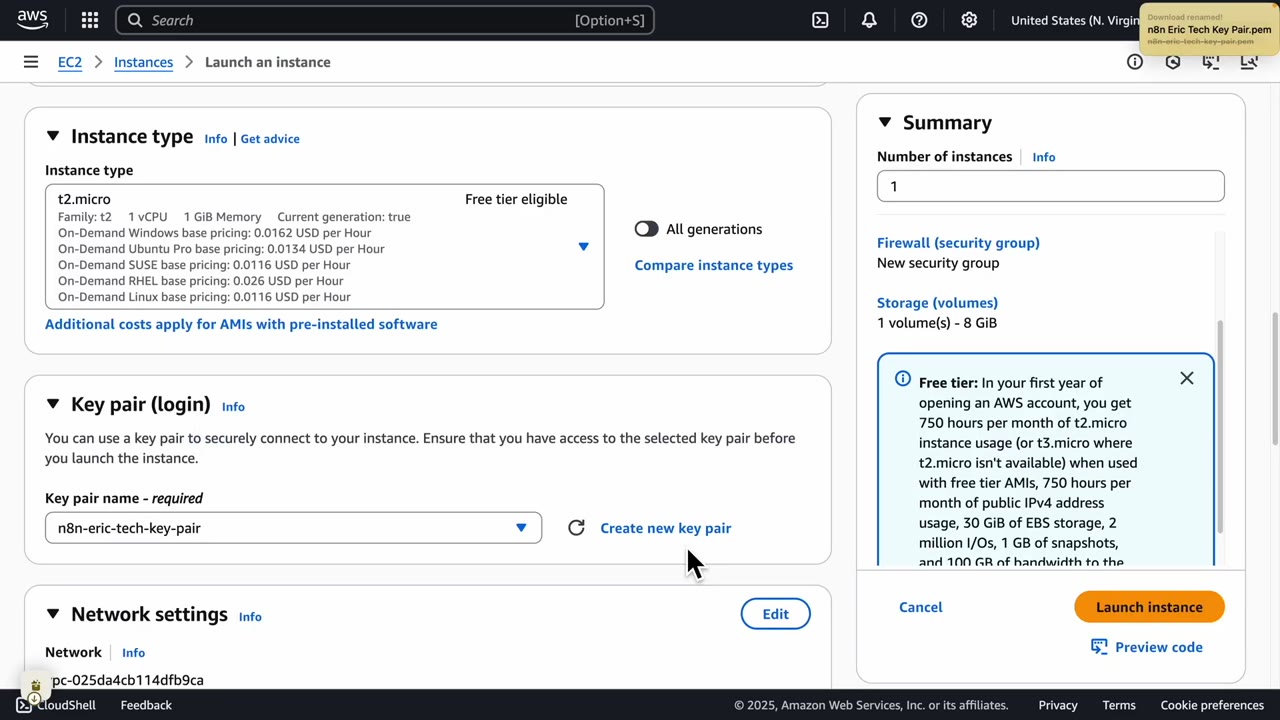This screenshot has height=720, width=1280.
Task: Click Feedback in the footer
Action: [146, 705]
